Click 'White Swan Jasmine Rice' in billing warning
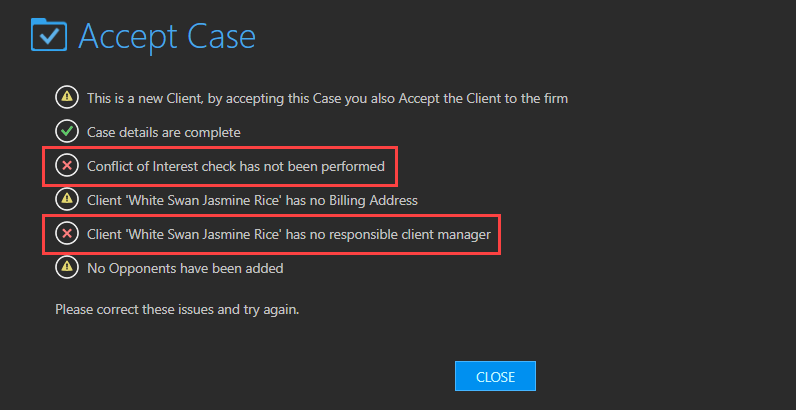This screenshot has height=410, width=796. coord(204,200)
